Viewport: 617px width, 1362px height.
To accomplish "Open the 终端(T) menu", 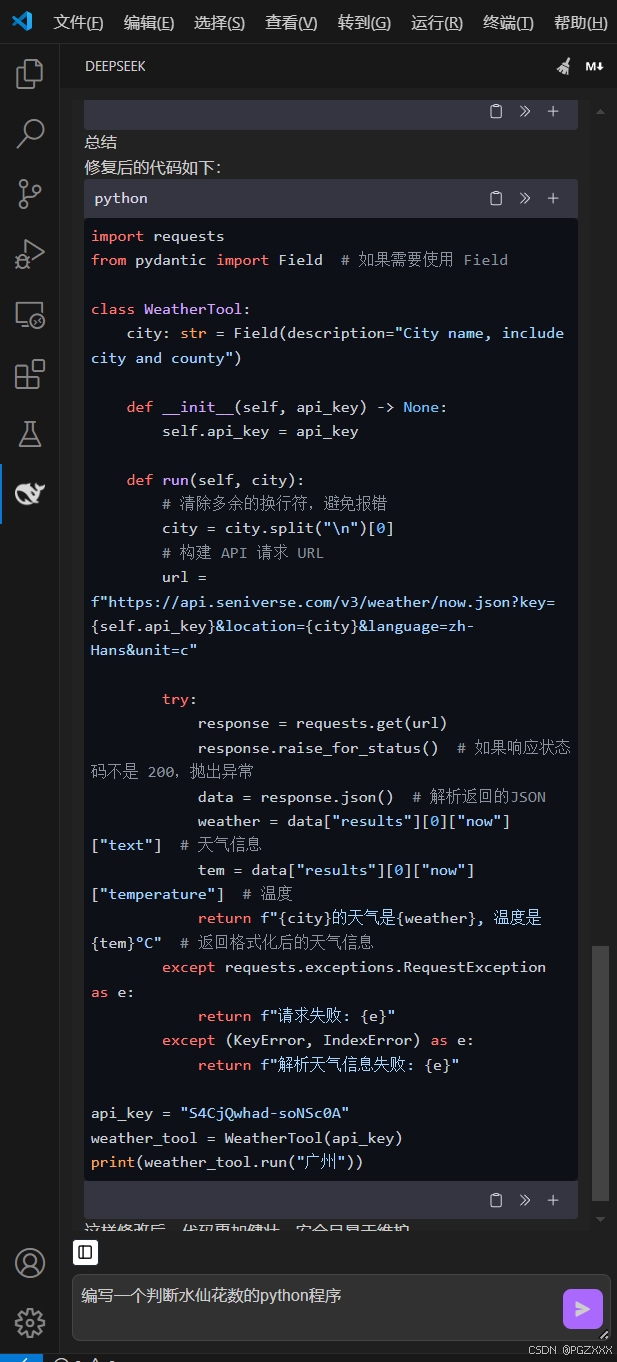I will (x=508, y=23).
